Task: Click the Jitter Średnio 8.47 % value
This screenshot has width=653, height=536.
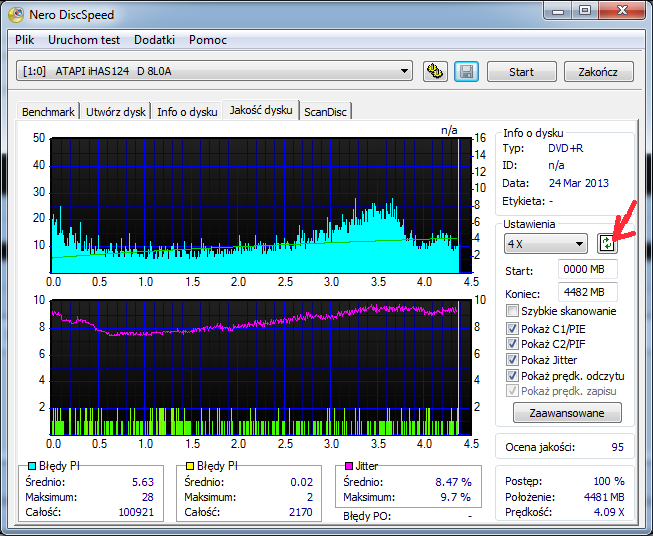Action: [453, 482]
